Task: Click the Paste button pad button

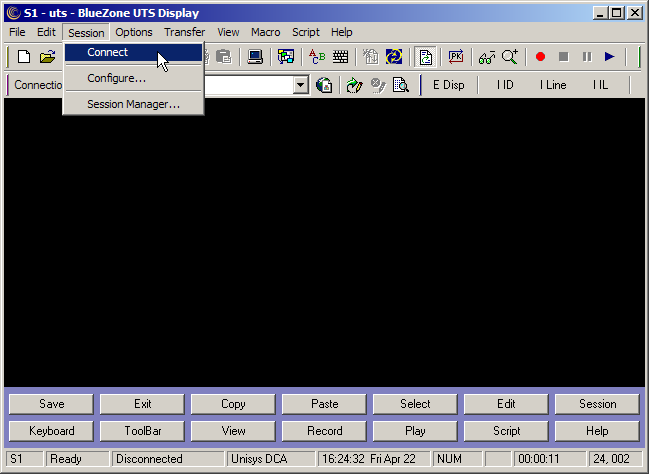Action: pyautogui.click(x=324, y=404)
